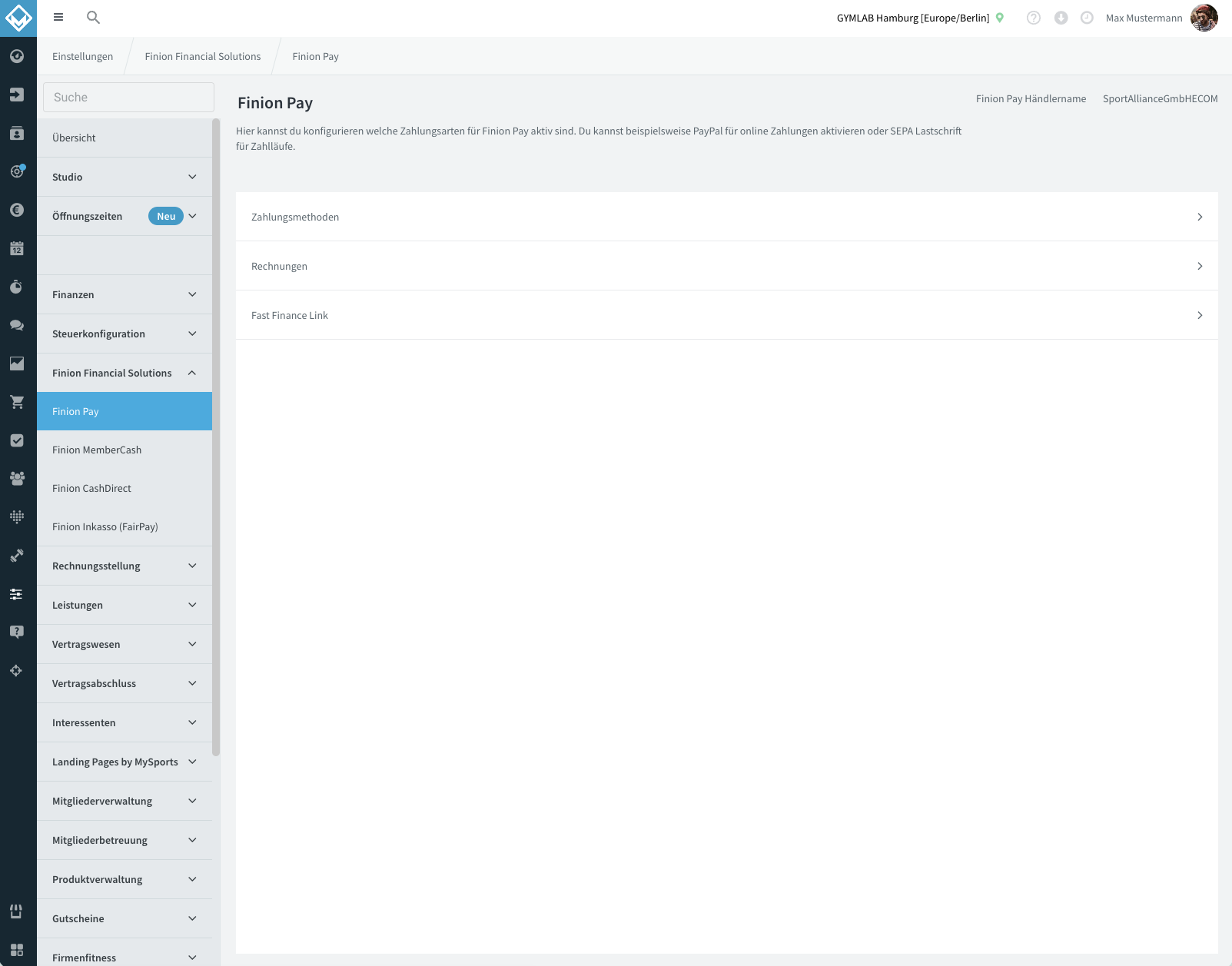
Task: Open the Übersicht menu item
Action: click(x=125, y=138)
